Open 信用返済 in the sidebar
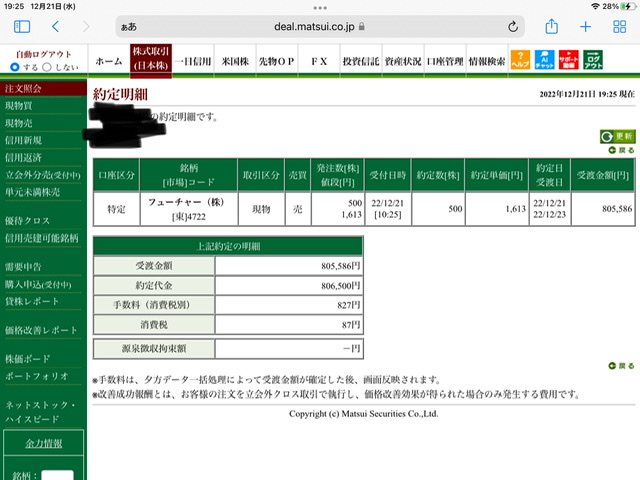The height and width of the screenshot is (480, 640). [x=23, y=158]
